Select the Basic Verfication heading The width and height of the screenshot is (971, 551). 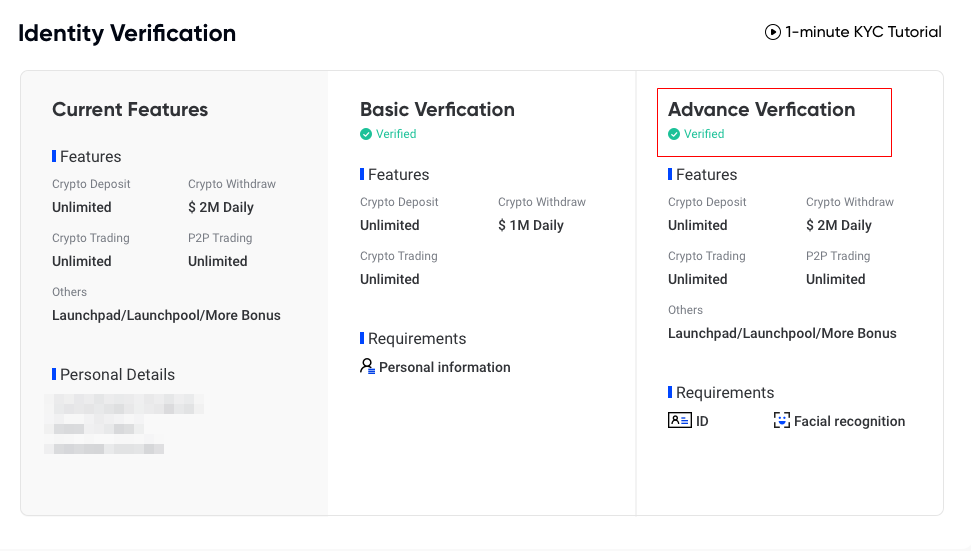tap(437, 110)
